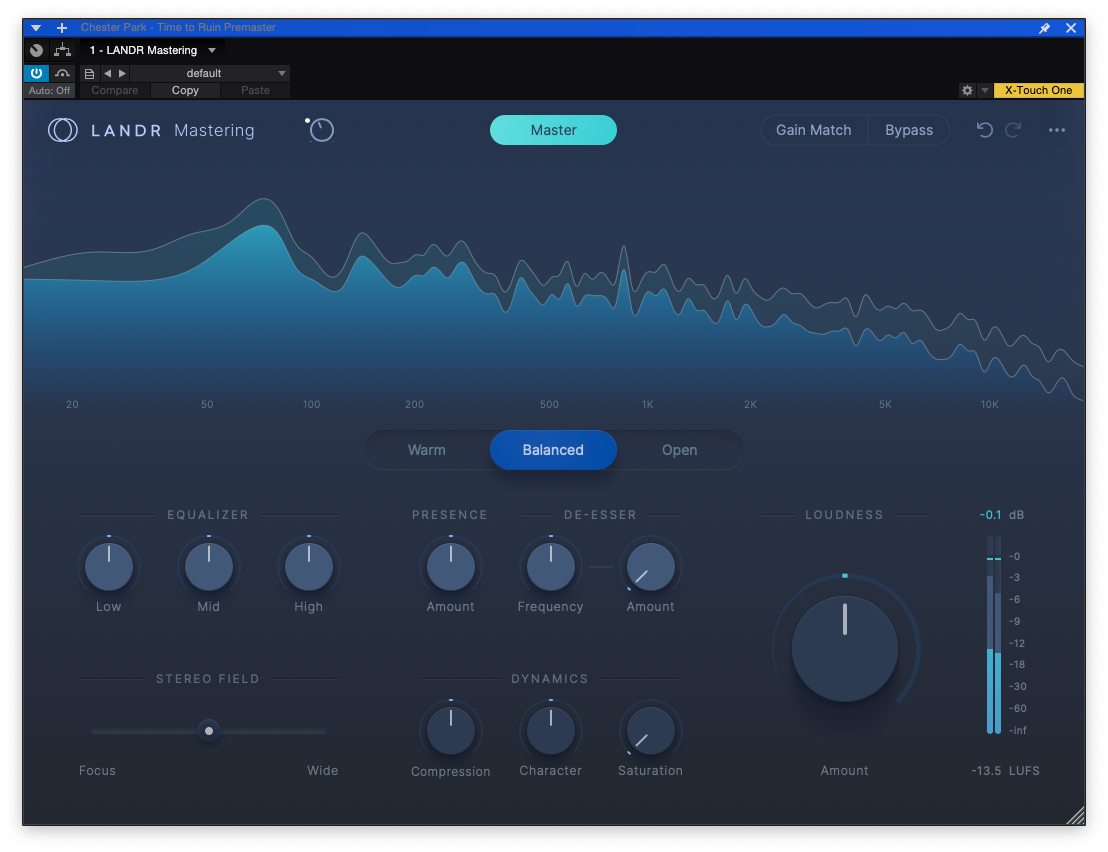This screenshot has width=1108, height=852.
Task: Open the window dropdown triangle in title bar
Action: coord(36,28)
